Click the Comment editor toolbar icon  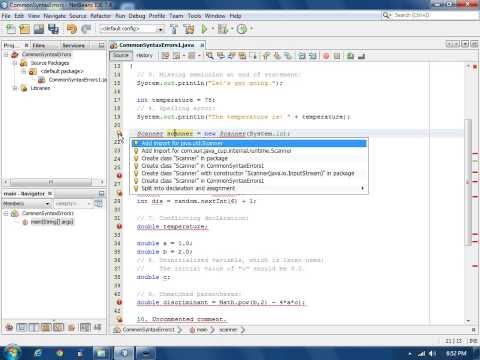350,56
